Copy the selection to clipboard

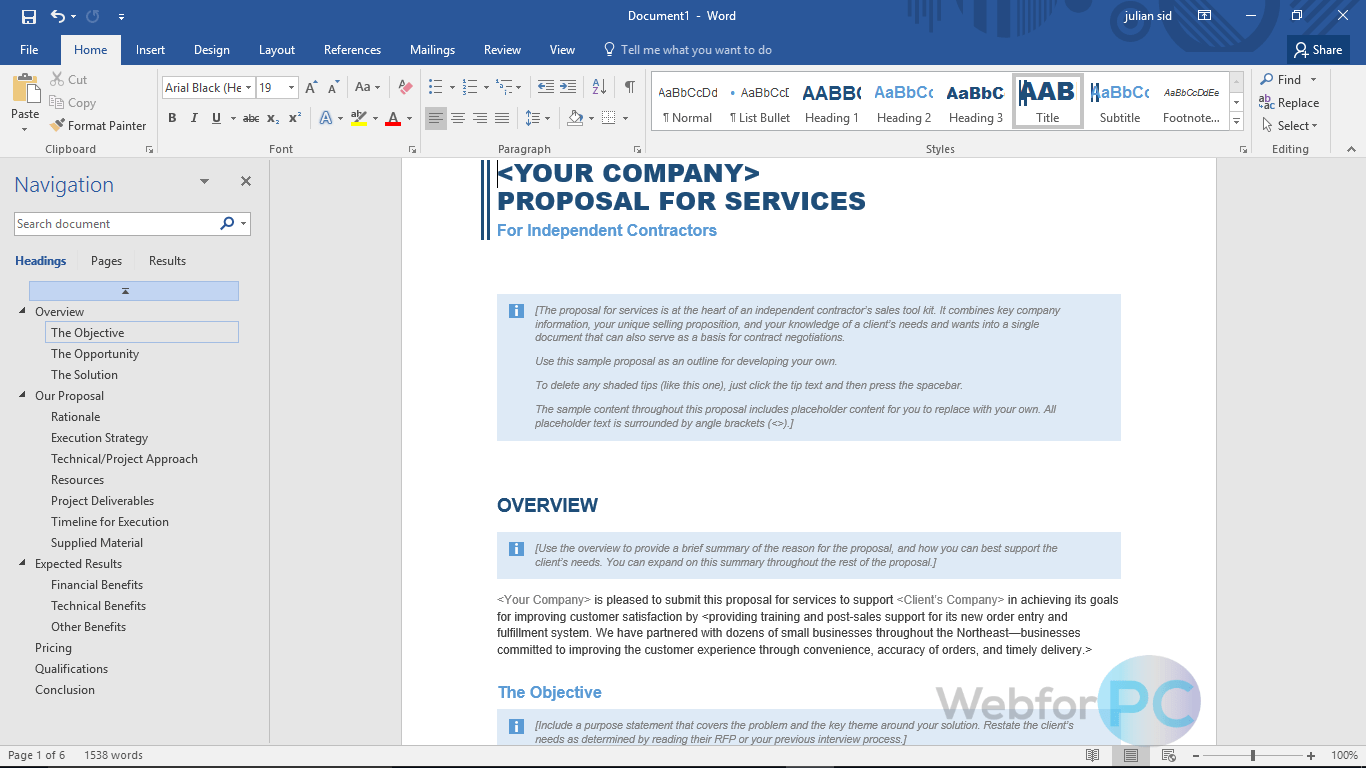72,102
